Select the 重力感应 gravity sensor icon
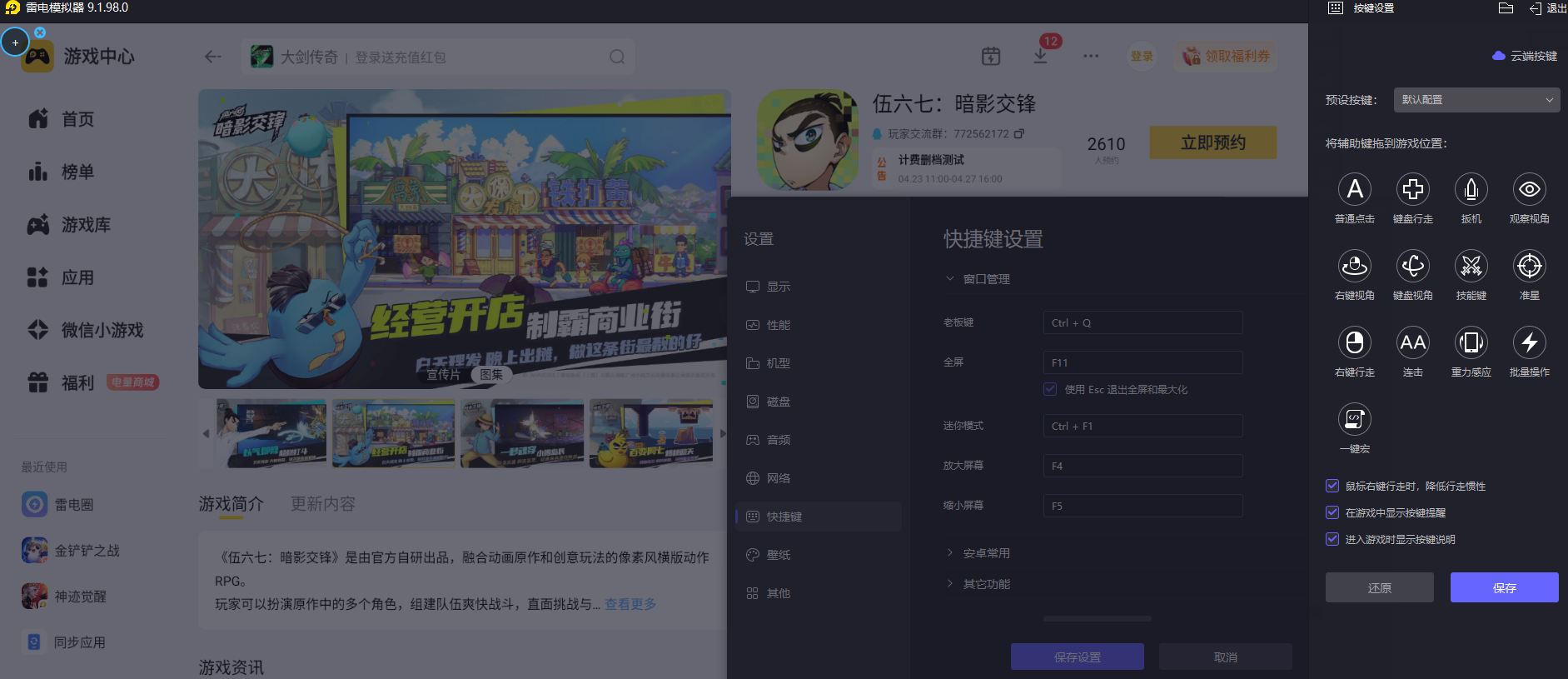 click(1471, 342)
